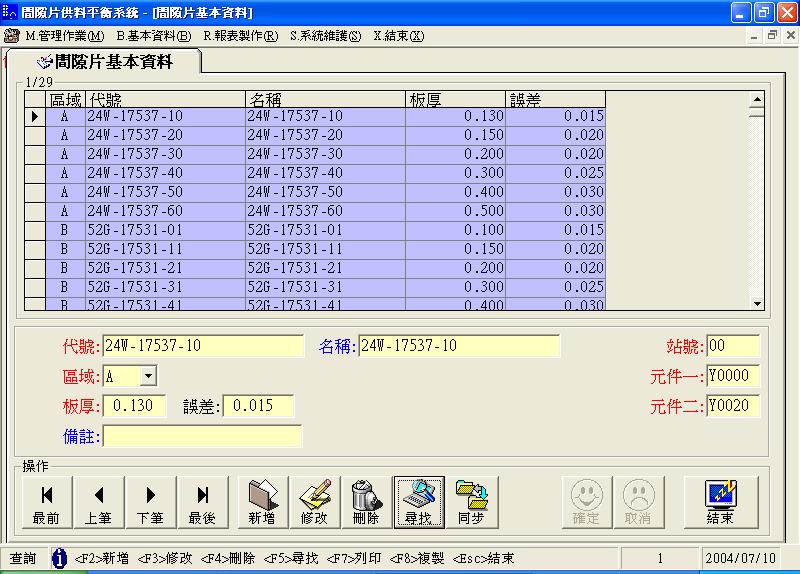Click the 站號 field showing 00
The width and height of the screenshot is (800, 574).
733,346
